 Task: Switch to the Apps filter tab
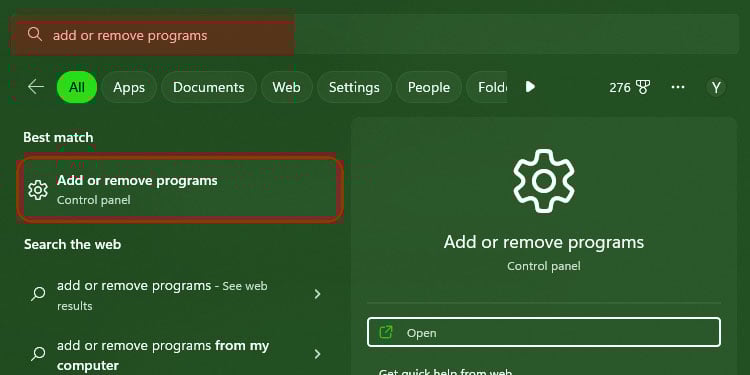click(x=129, y=87)
